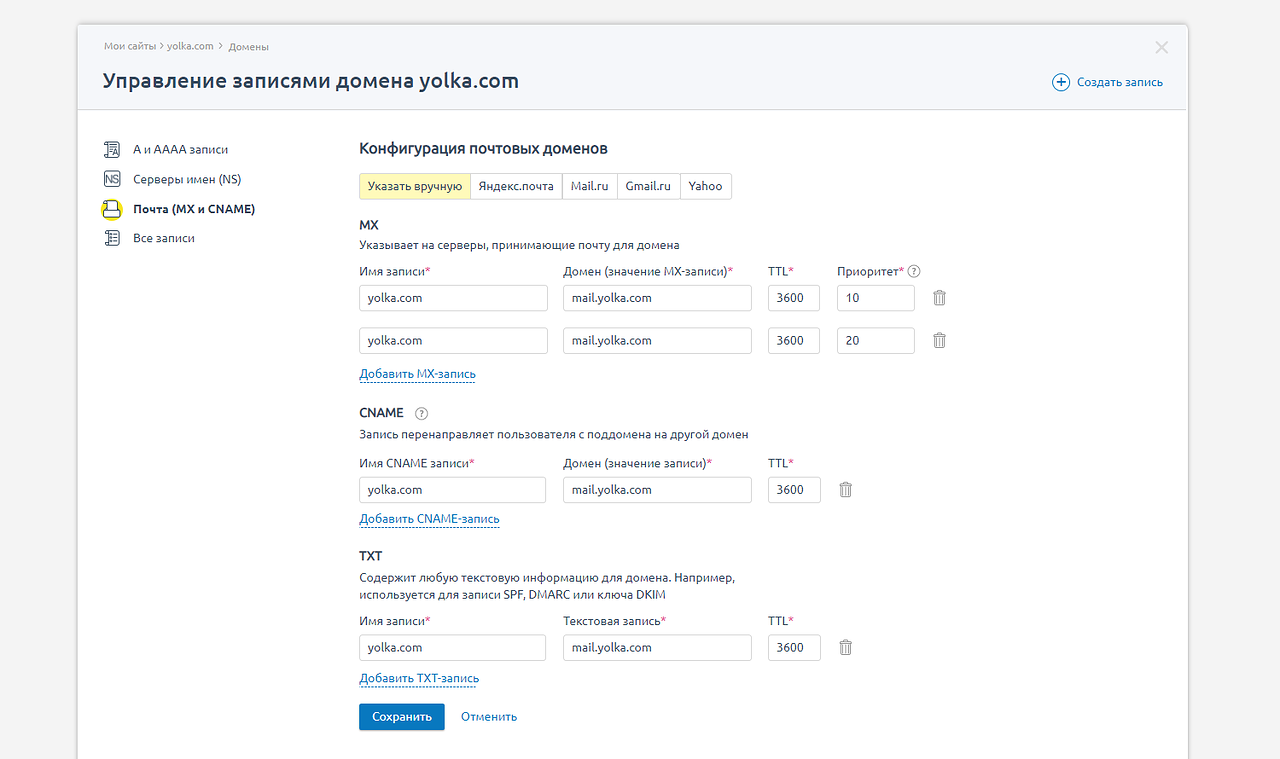Click the Добавить MX-запись link
1280x759 pixels.
click(x=417, y=374)
